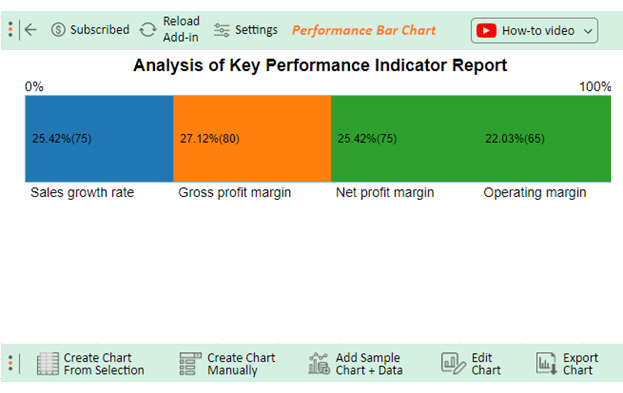
Task: Choose Add Sample Chart + Data label
Action: pyautogui.click(x=369, y=364)
